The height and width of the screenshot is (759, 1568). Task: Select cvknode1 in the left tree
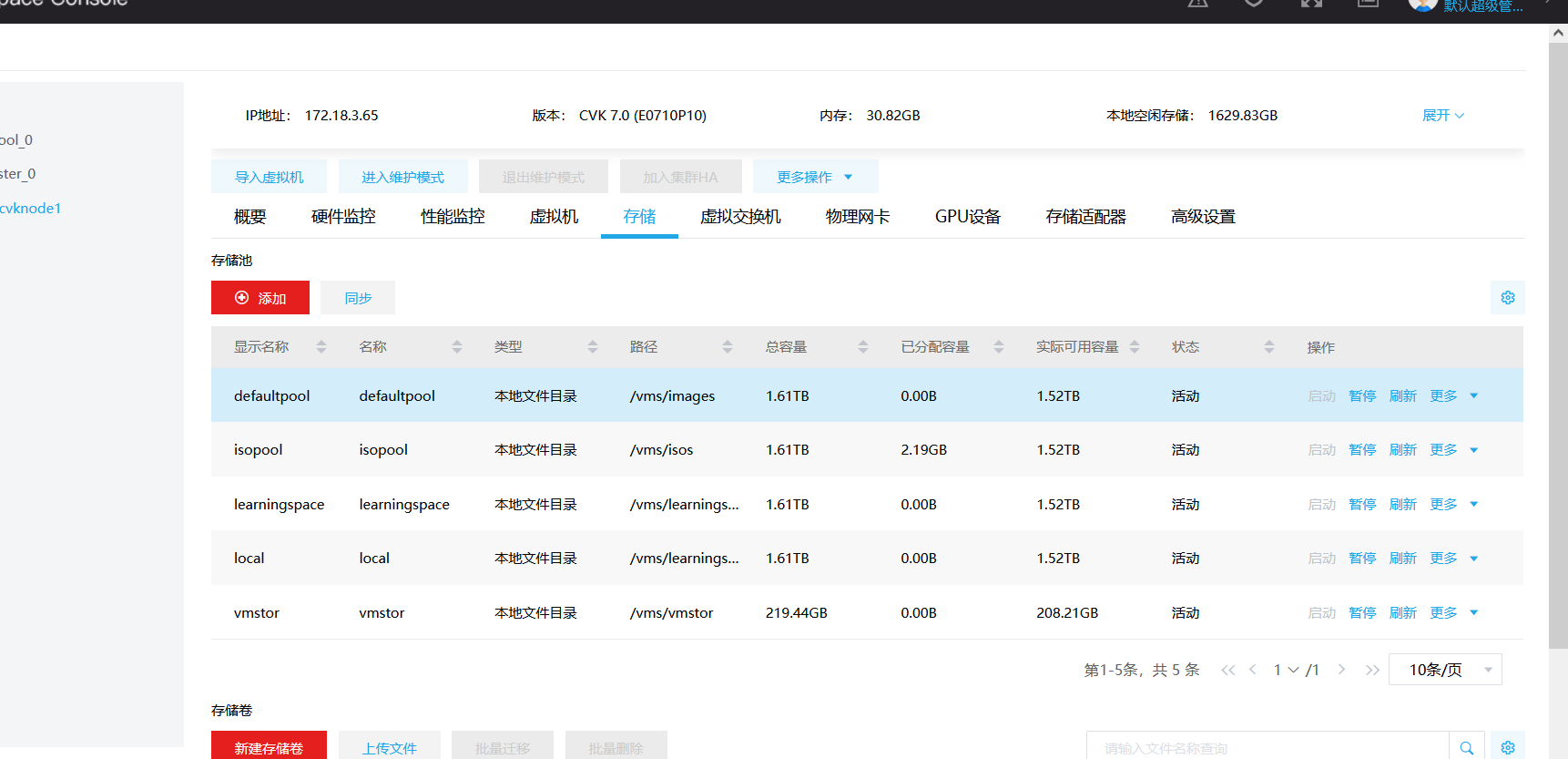click(31, 209)
